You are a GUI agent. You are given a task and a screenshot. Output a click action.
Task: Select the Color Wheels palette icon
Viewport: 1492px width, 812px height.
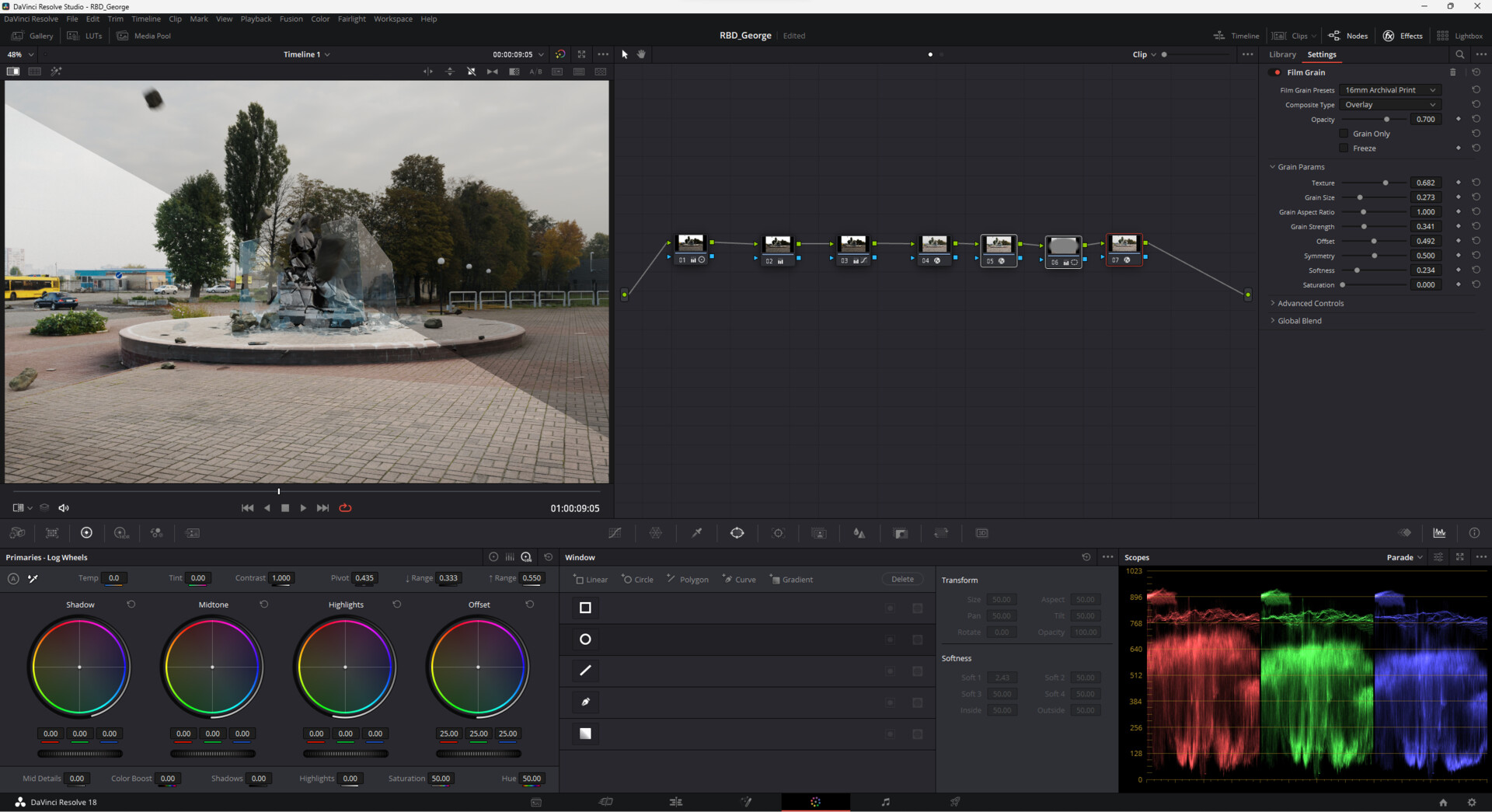[86, 532]
